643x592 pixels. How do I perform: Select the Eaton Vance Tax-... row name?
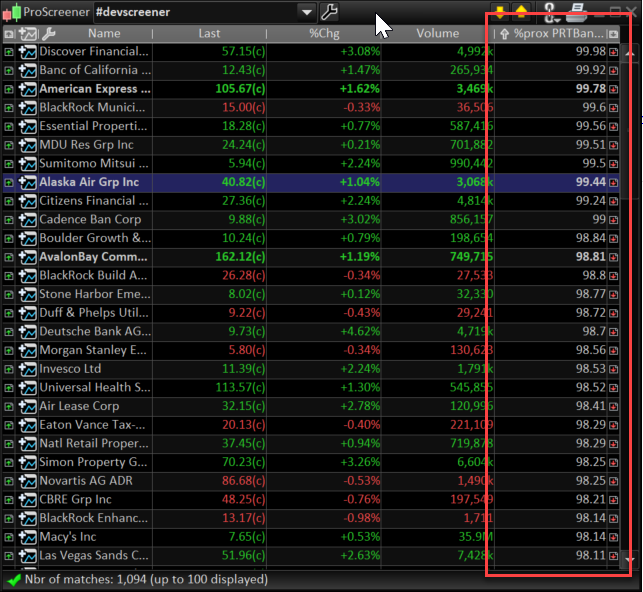tap(92, 425)
